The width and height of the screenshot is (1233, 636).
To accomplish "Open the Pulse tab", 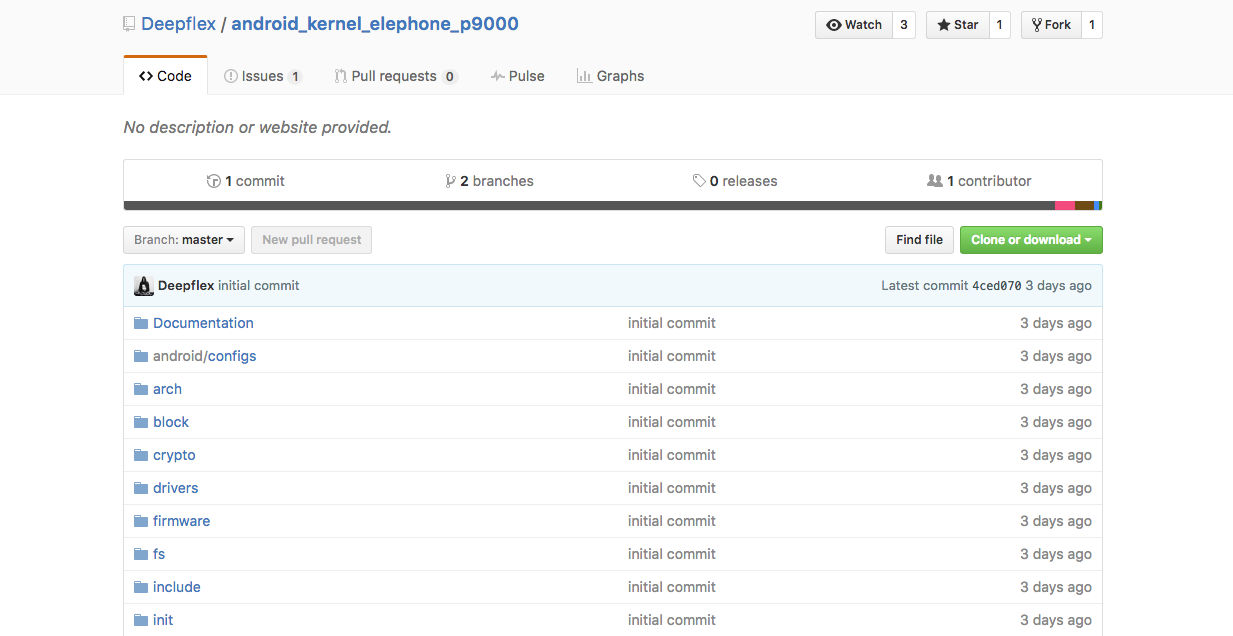I will [x=517, y=76].
